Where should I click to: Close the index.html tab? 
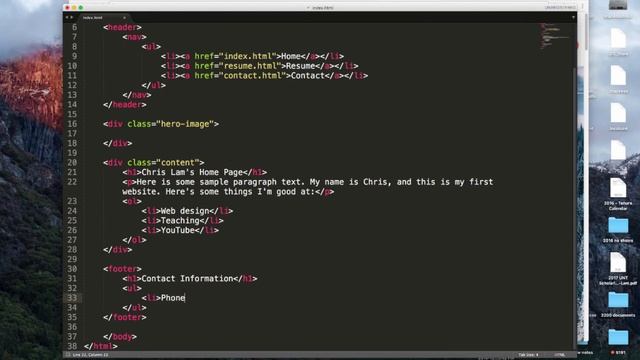coord(124,18)
